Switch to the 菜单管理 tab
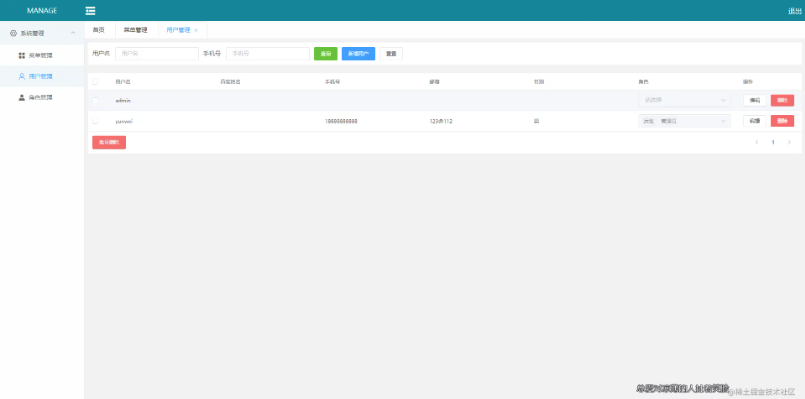This screenshot has width=805, height=399. pos(136,30)
